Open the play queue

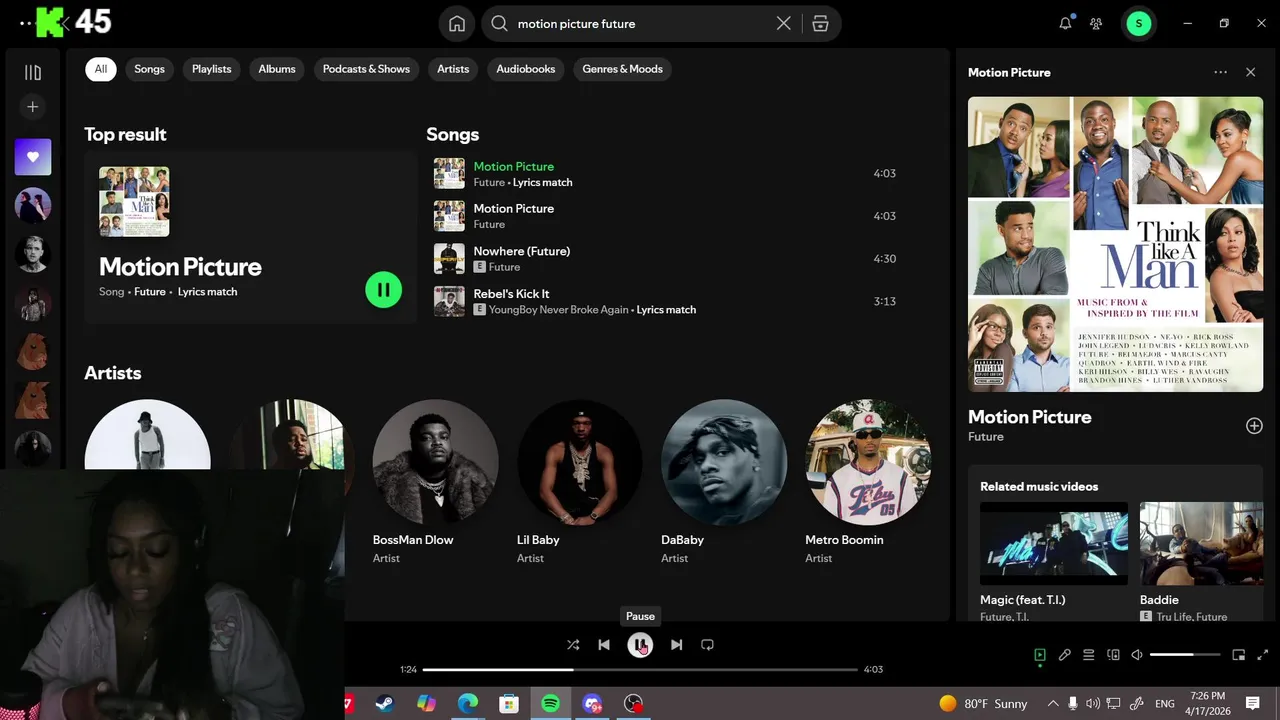(x=1089, y=655)
